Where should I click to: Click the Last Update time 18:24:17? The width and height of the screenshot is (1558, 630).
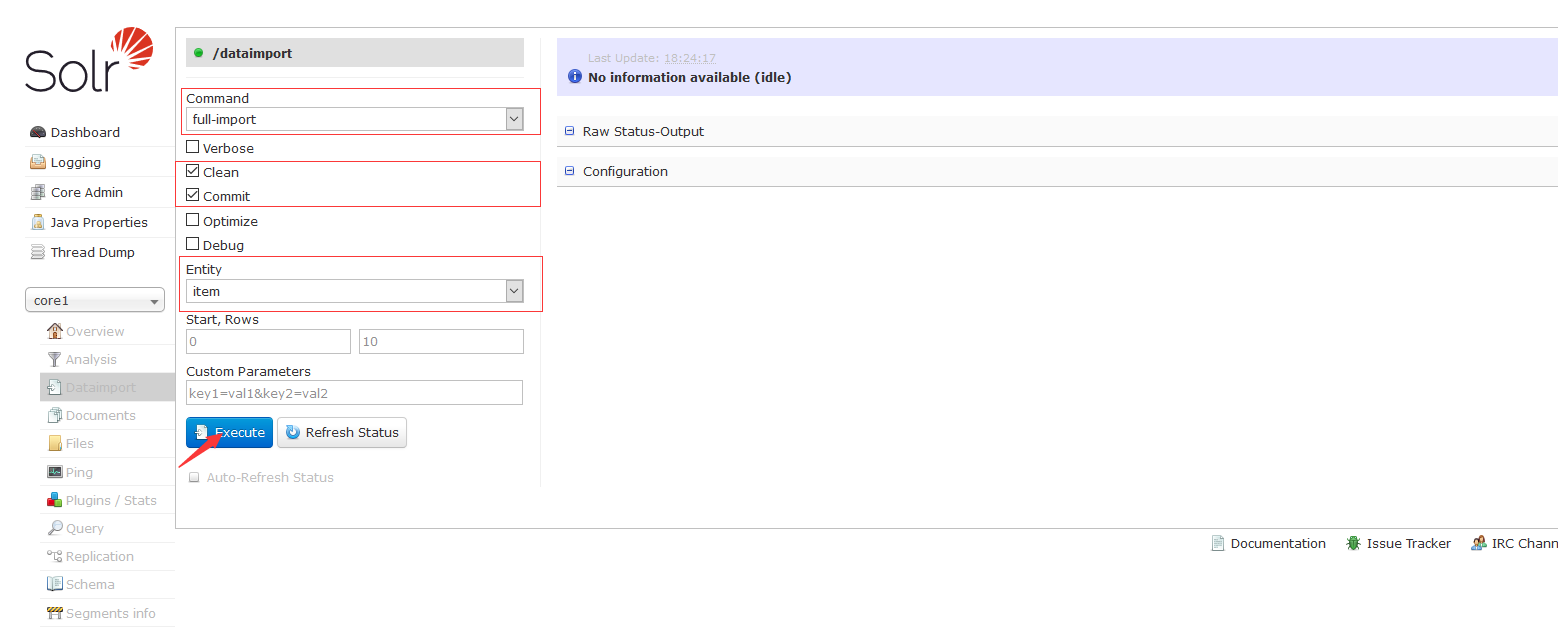690,58
